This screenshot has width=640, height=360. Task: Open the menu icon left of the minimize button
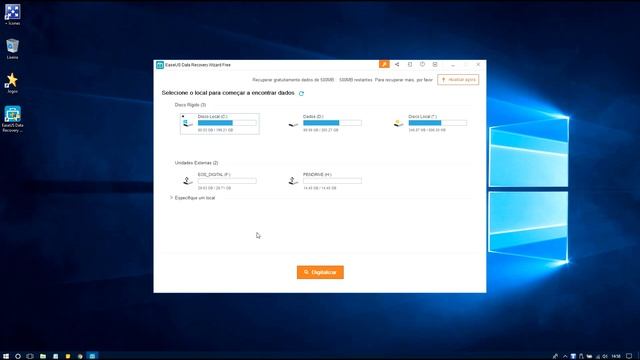[x=435, y=64]
